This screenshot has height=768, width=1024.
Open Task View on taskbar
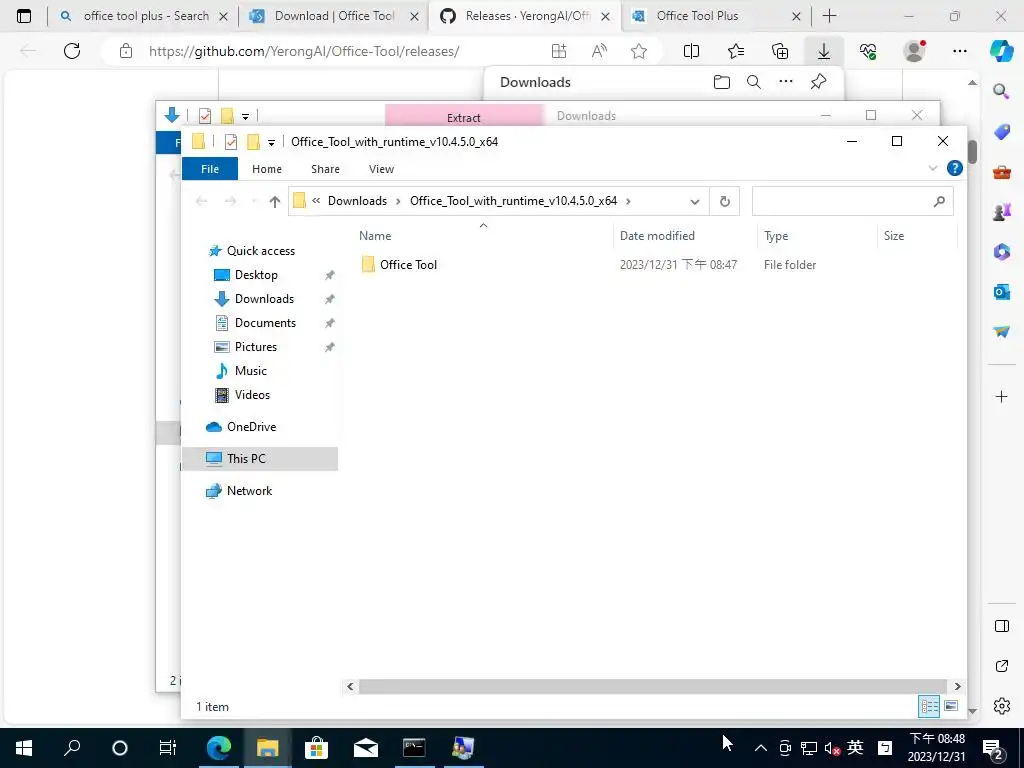(168, 748)
